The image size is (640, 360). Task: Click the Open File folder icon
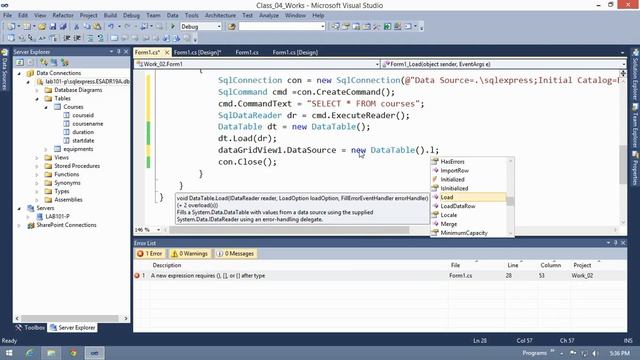(x=42, y=27)
